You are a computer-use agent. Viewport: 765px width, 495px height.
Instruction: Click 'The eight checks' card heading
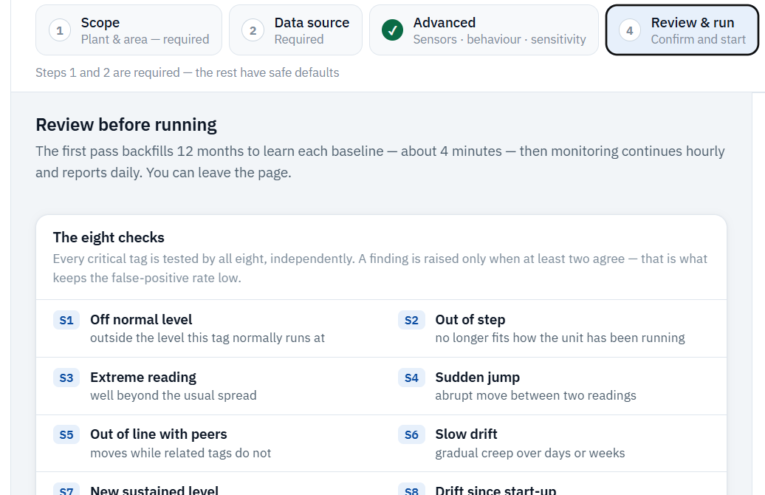click(108, 238)
